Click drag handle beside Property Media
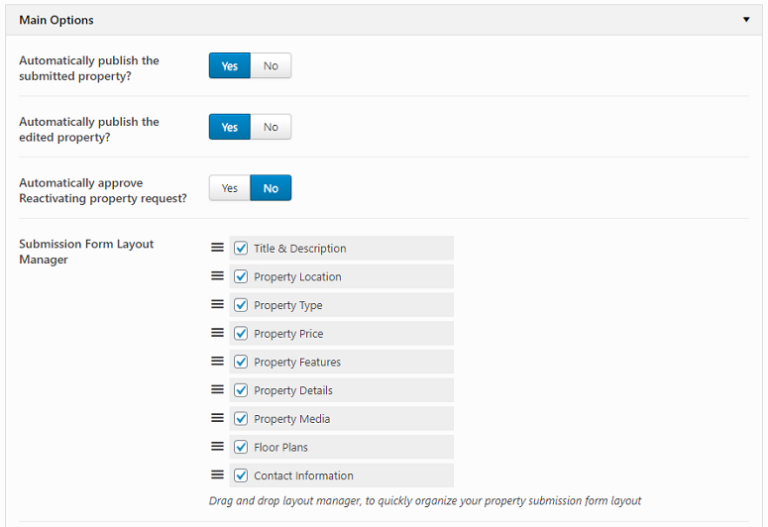This screenshot has width=768, height=527. coord(217,418)
